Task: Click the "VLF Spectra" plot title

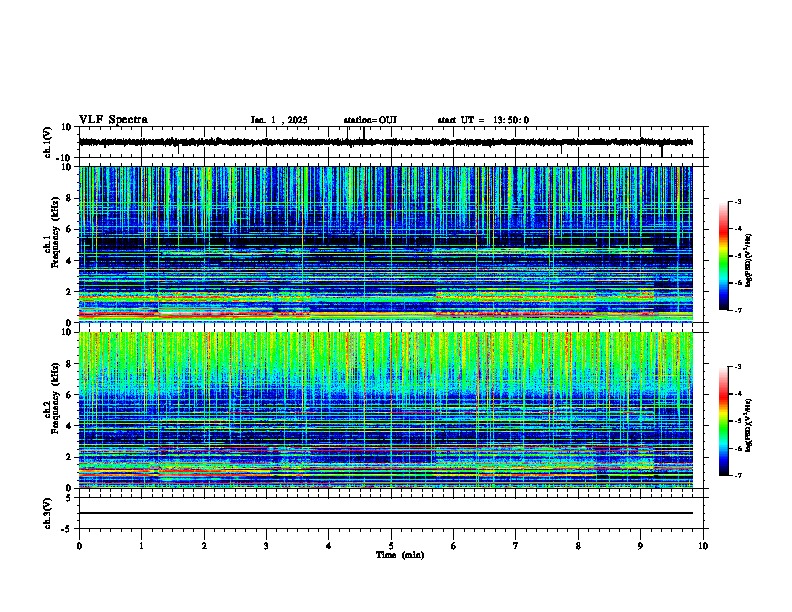Action: [x=113, y=120]
